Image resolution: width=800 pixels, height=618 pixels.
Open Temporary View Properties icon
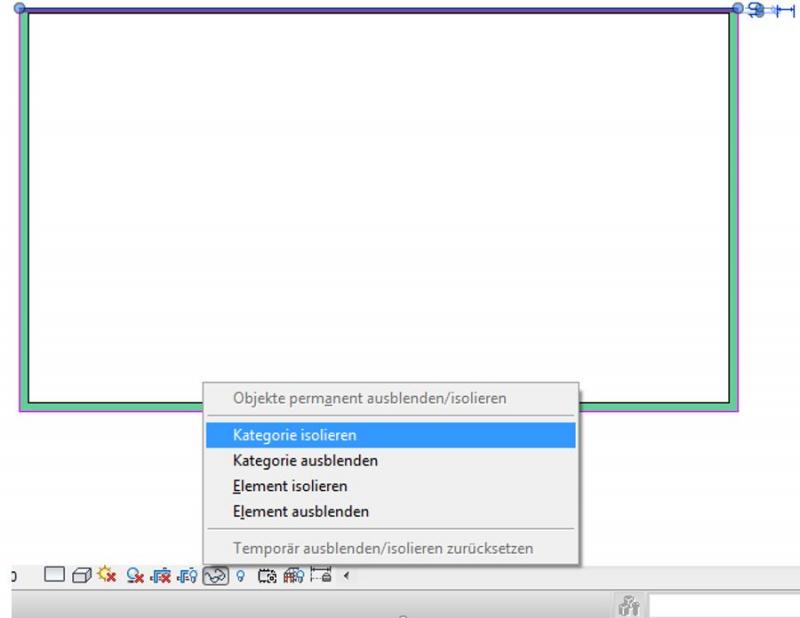[x=267, y=576]
